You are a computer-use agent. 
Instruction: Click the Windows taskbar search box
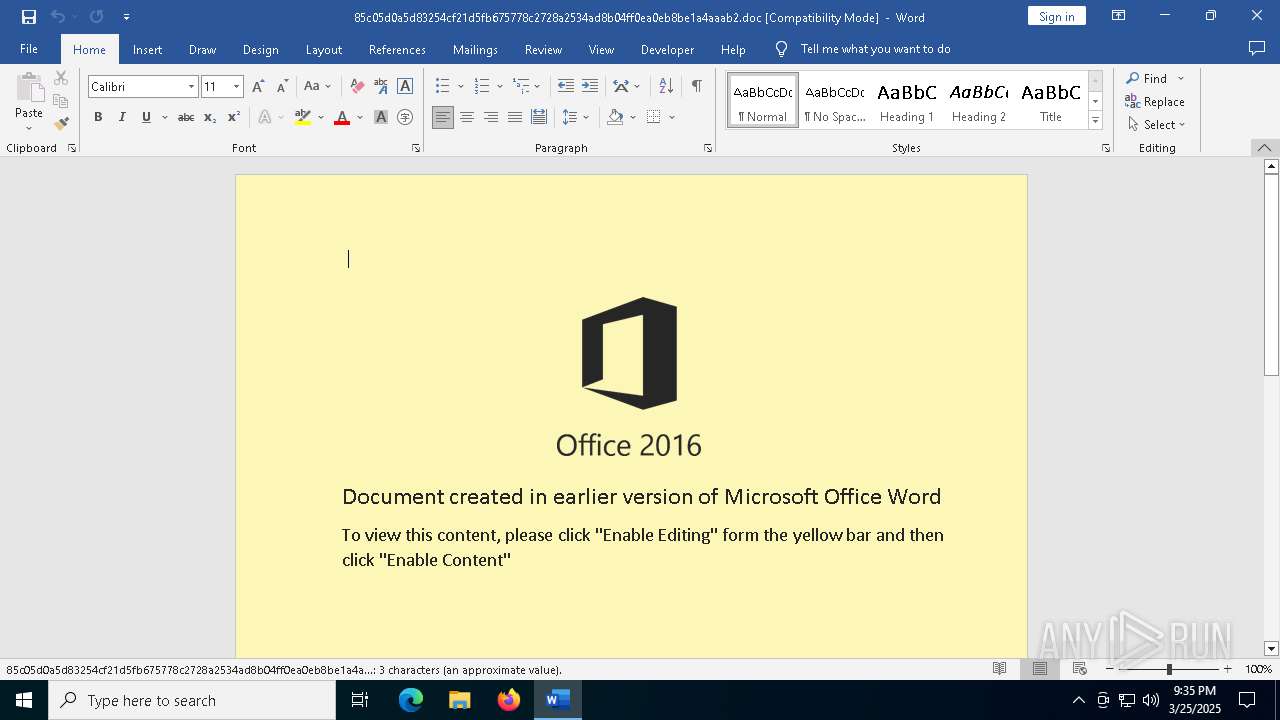(192, 700)
